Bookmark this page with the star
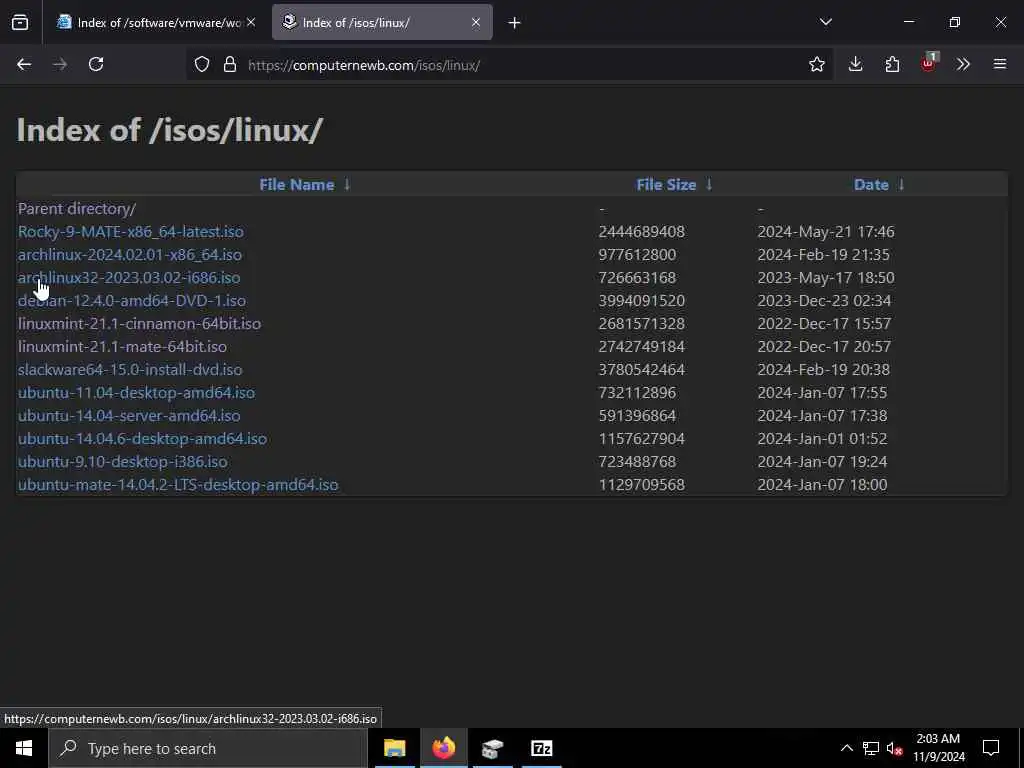The width and height of the screenshot is (1024, 768). coord(816,64)
